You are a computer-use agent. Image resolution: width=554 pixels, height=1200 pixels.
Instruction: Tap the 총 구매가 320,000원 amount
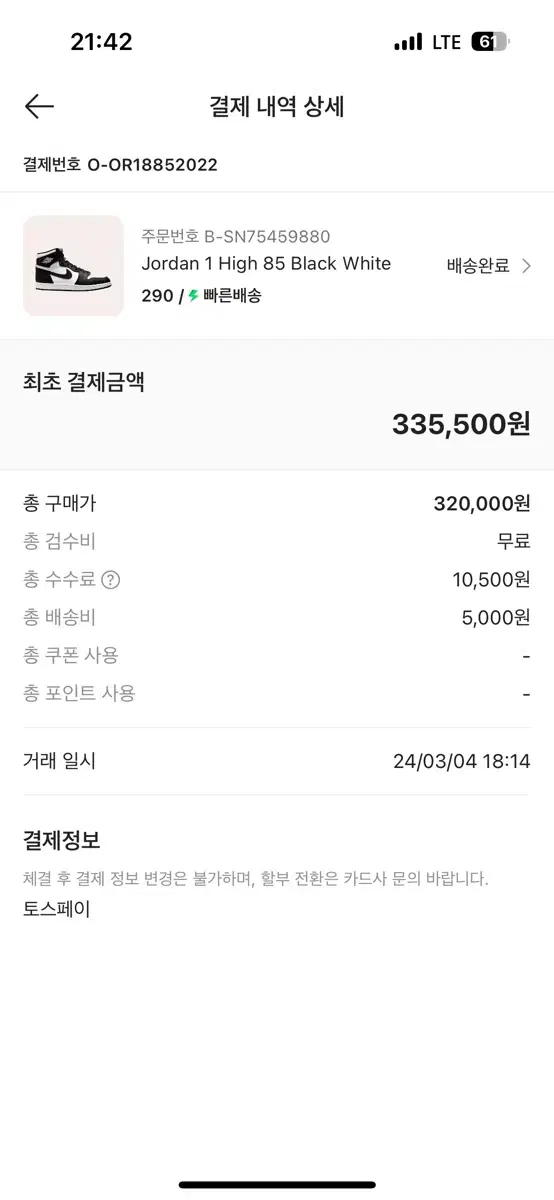pyautogui.click(x=482, y=504)
